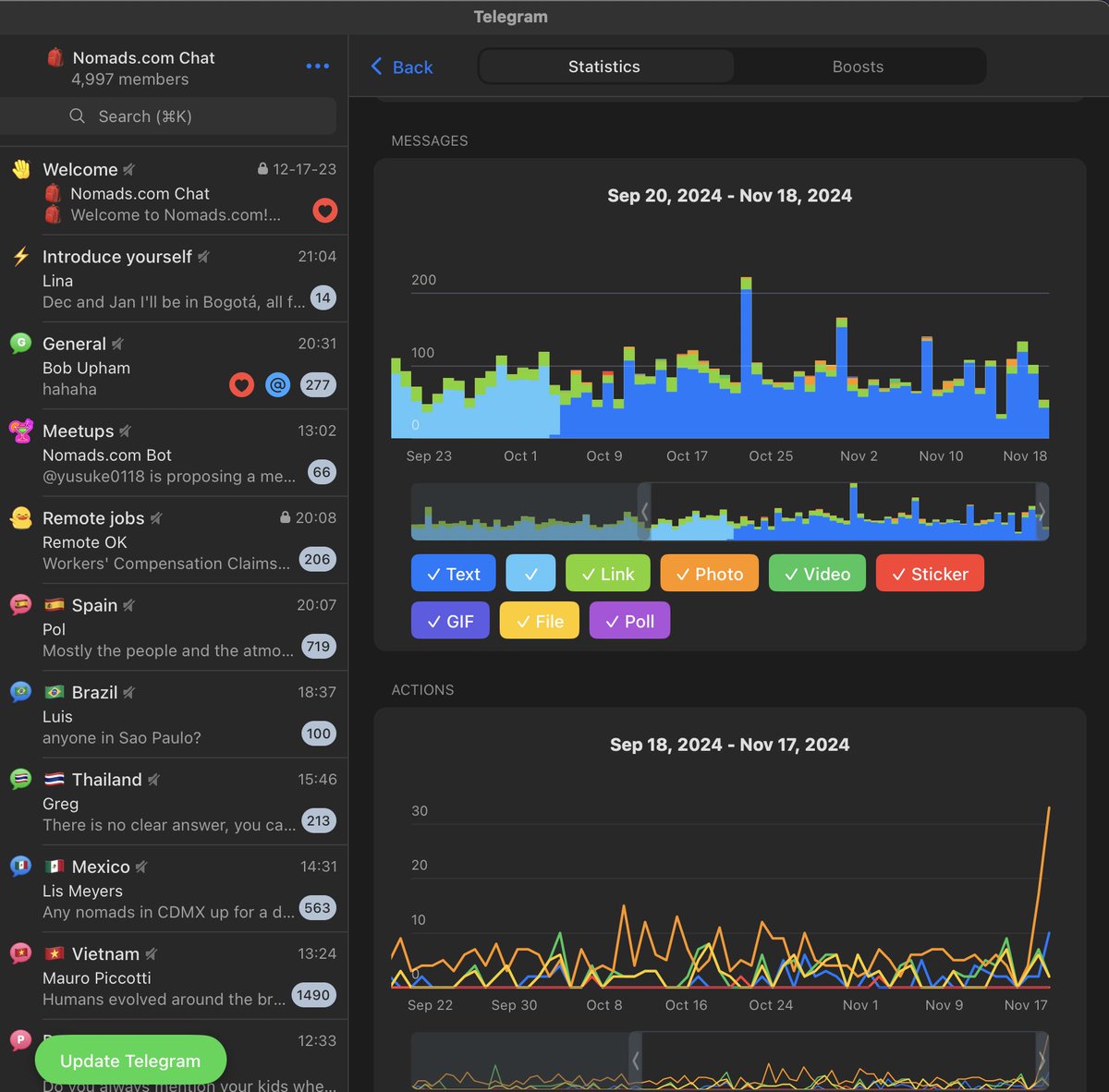Screen dimensions: 1109x1092
Task: Click the Spain flag icon
Action: point(55,605)
